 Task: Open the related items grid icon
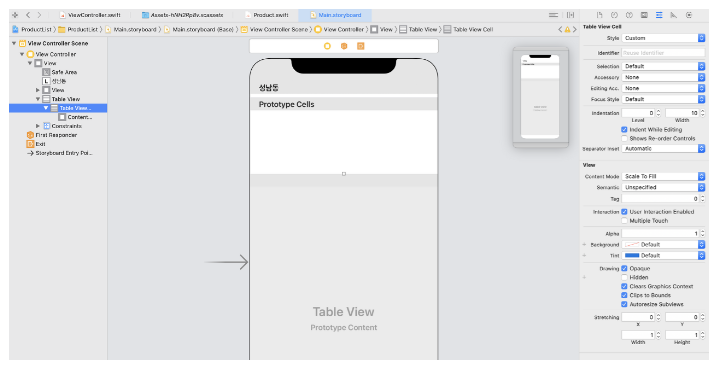click(x=15, y=15)
